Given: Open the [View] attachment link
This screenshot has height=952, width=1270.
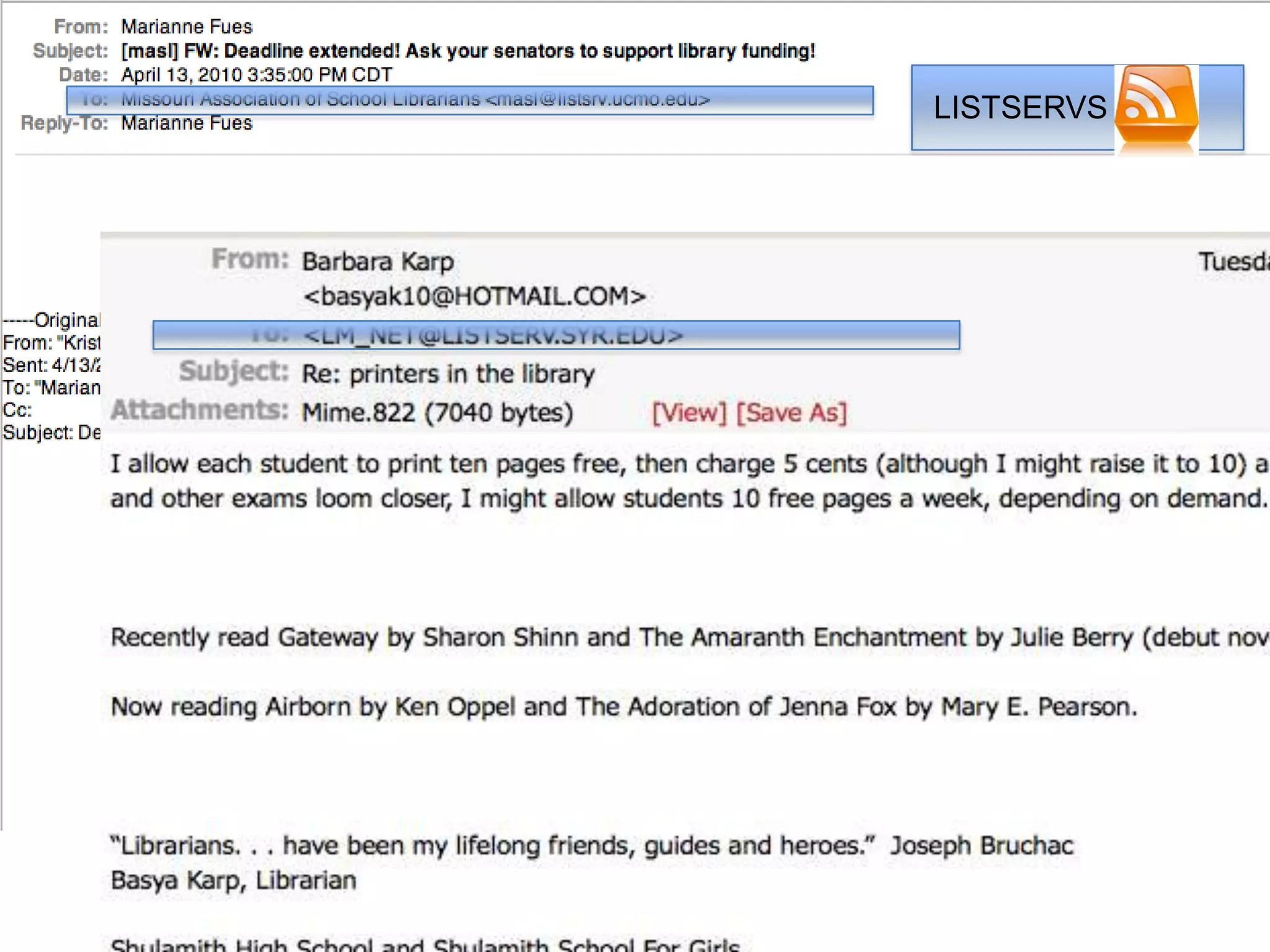Looking at the screenshot, I should [x=689, y=412].
